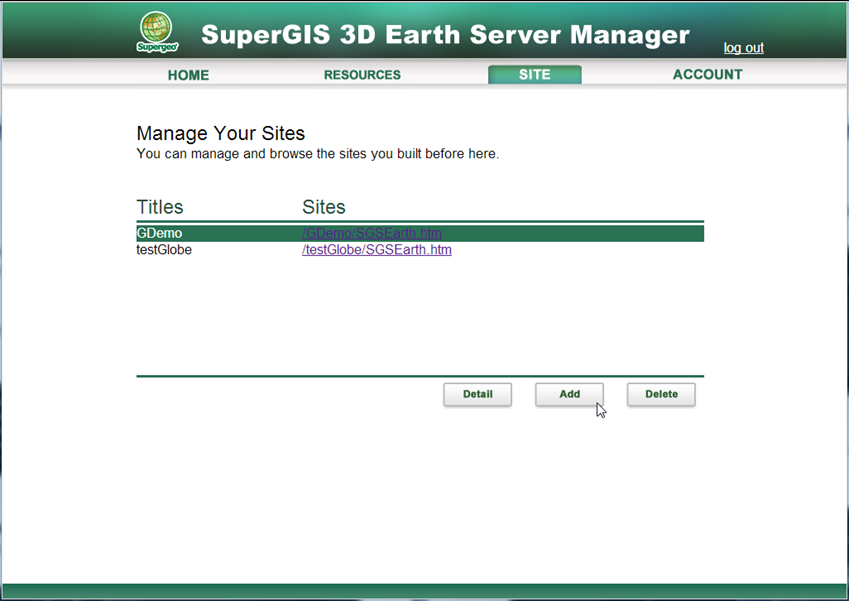
Task: Open the /GDemo/SGSEarth.htm link
Action: [x=371, y=233]
